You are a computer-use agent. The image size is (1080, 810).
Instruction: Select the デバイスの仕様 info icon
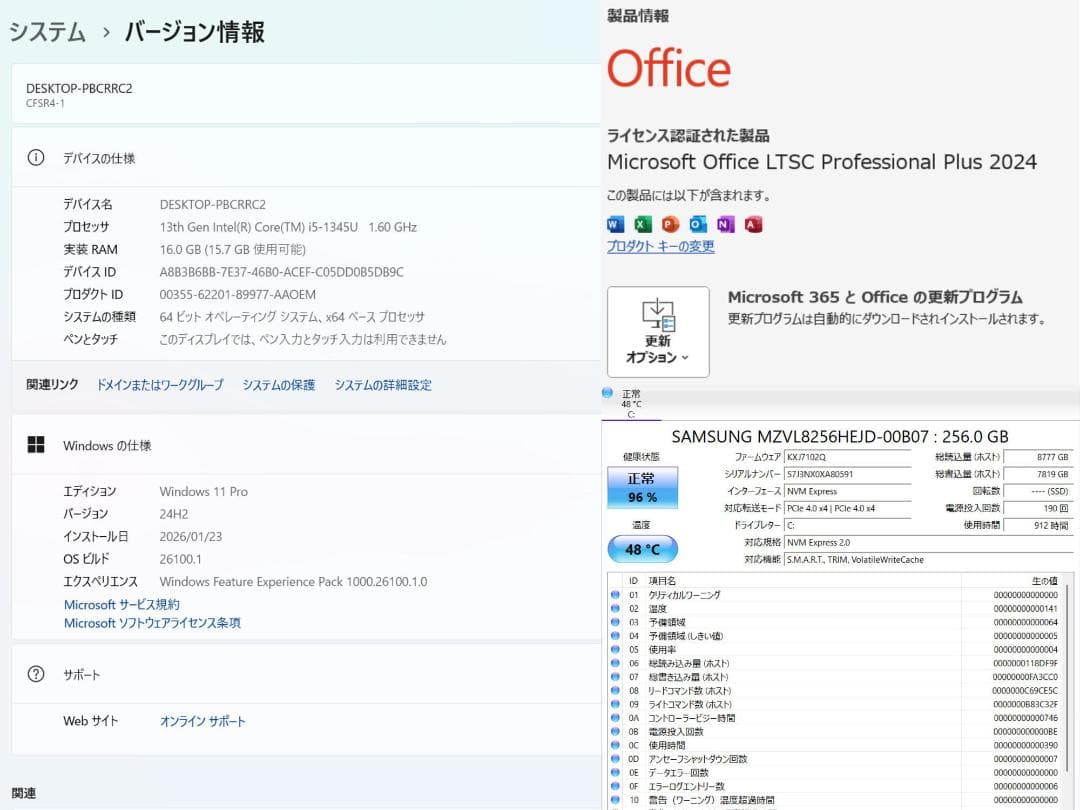37,157
